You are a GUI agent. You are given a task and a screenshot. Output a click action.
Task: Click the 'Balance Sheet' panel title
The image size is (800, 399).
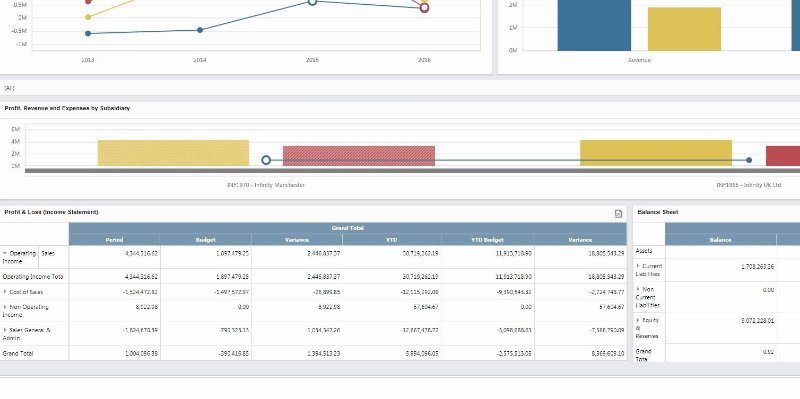pyautogui.click(x=658, y=212)
